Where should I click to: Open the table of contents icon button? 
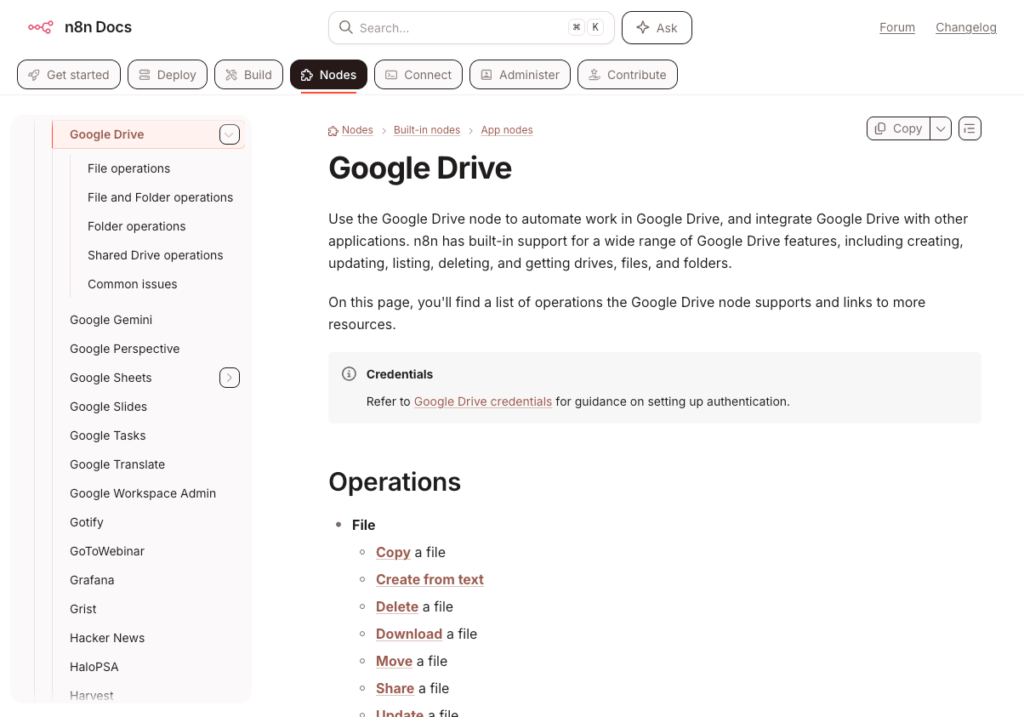970,129
